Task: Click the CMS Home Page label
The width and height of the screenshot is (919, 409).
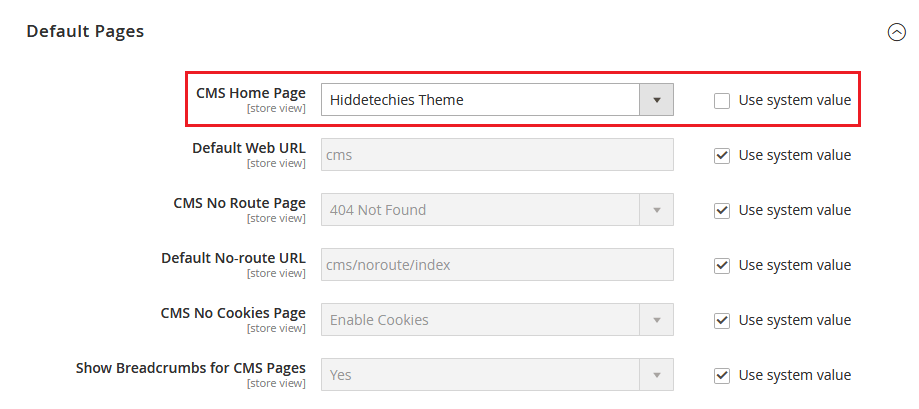Action: tap(250, 93)
